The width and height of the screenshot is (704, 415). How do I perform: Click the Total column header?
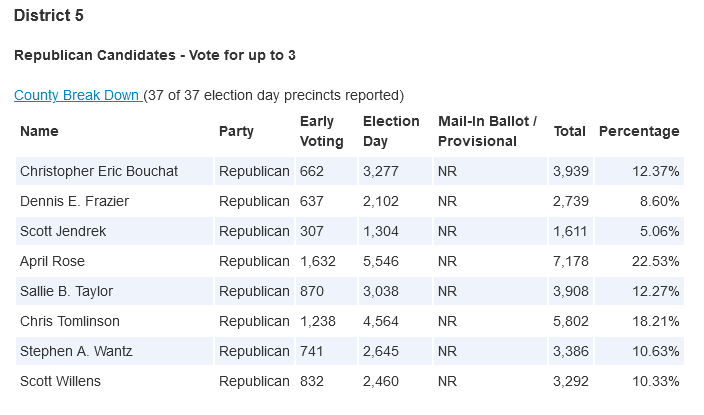(569, 131)
